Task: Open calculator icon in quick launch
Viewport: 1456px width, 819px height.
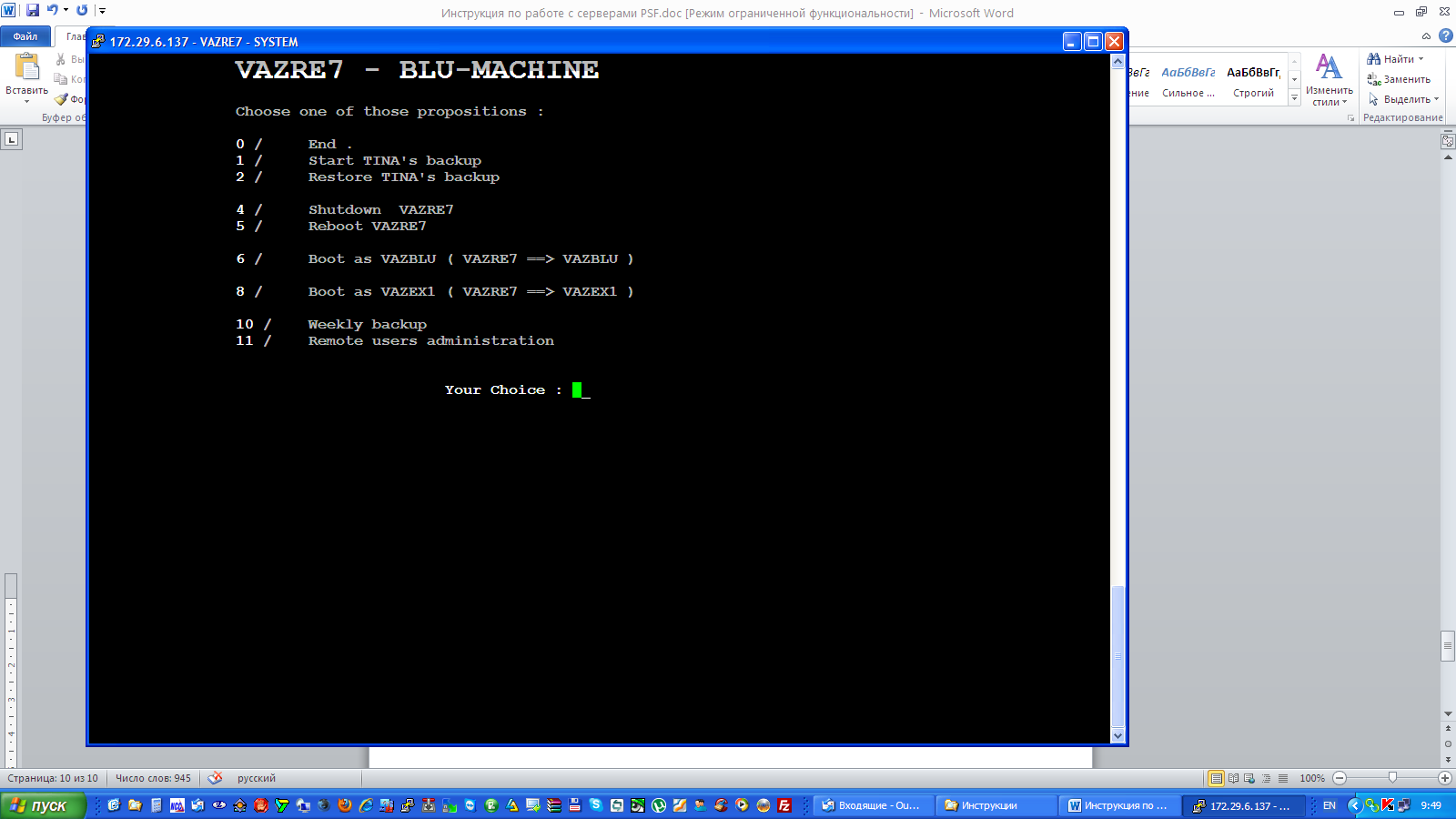Action: pyautogui.click(x=157, y=805)
